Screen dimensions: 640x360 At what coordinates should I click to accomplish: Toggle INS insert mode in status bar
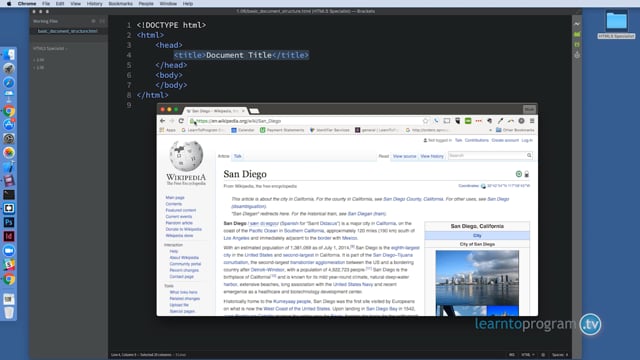[511, 355]
